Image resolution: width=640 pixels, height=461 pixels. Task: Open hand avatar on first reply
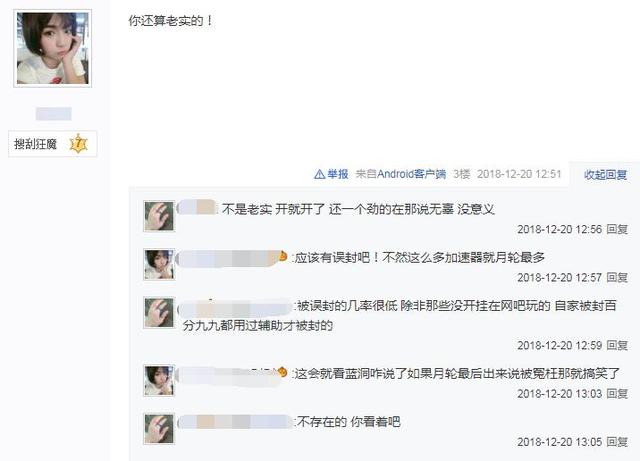[x=159, y=216]
